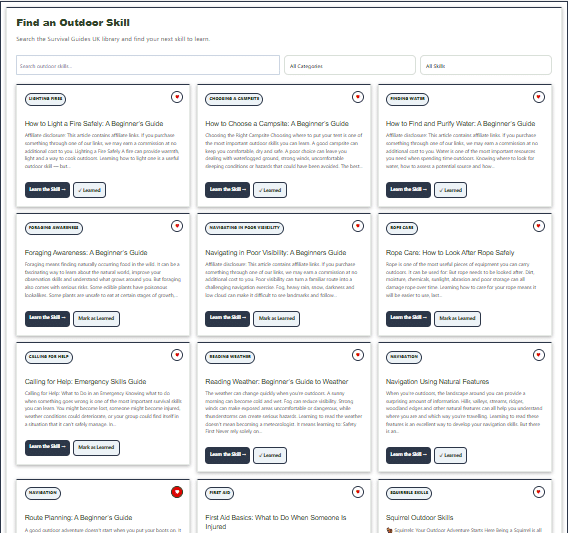
Task: Select the Squirrels Skills category tag
Action: 409,493
